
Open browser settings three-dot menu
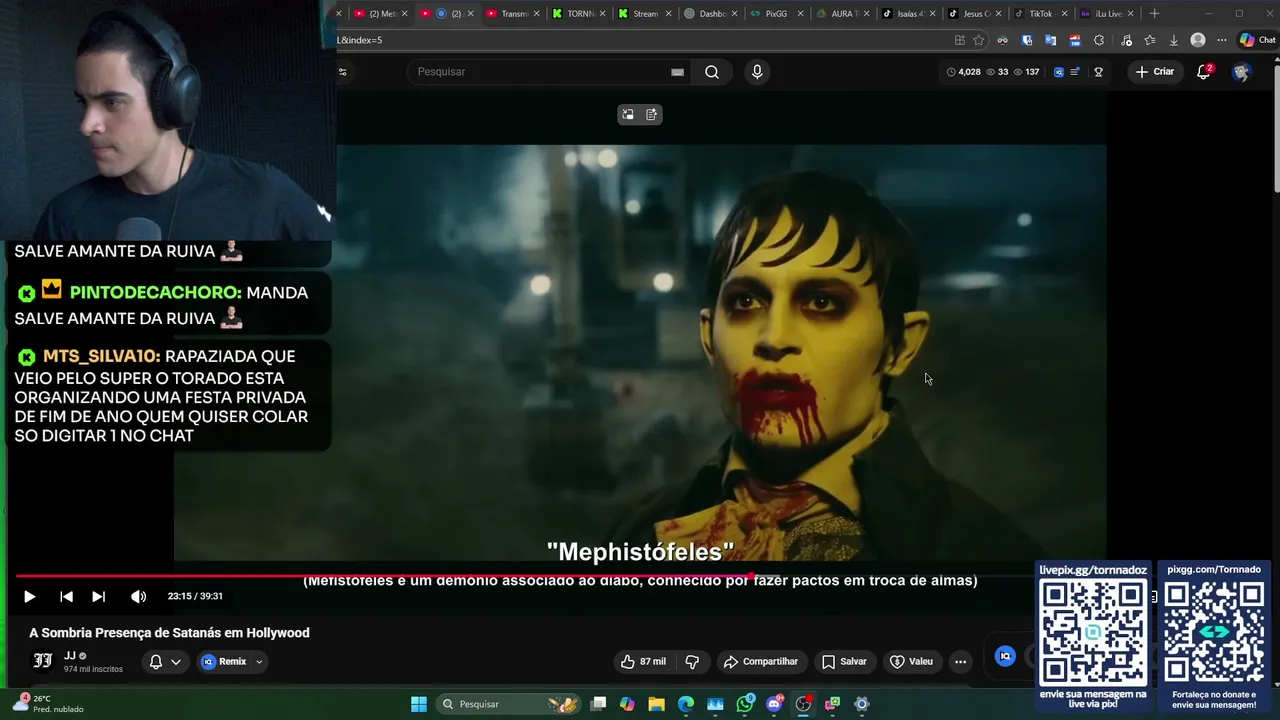point(1221,40)
